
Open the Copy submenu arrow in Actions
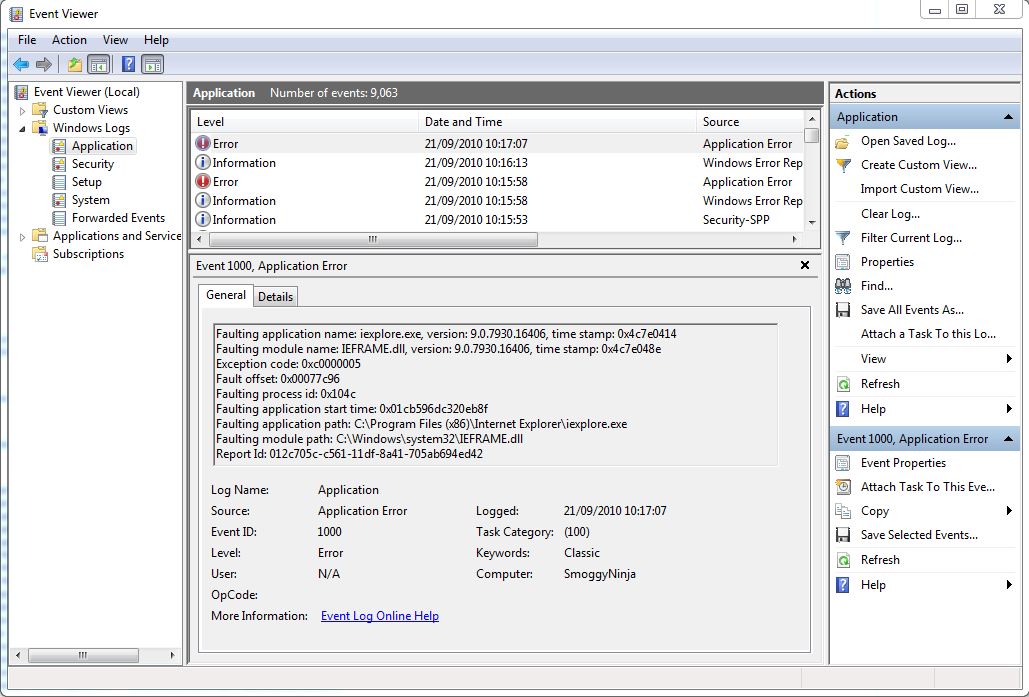1009,511
